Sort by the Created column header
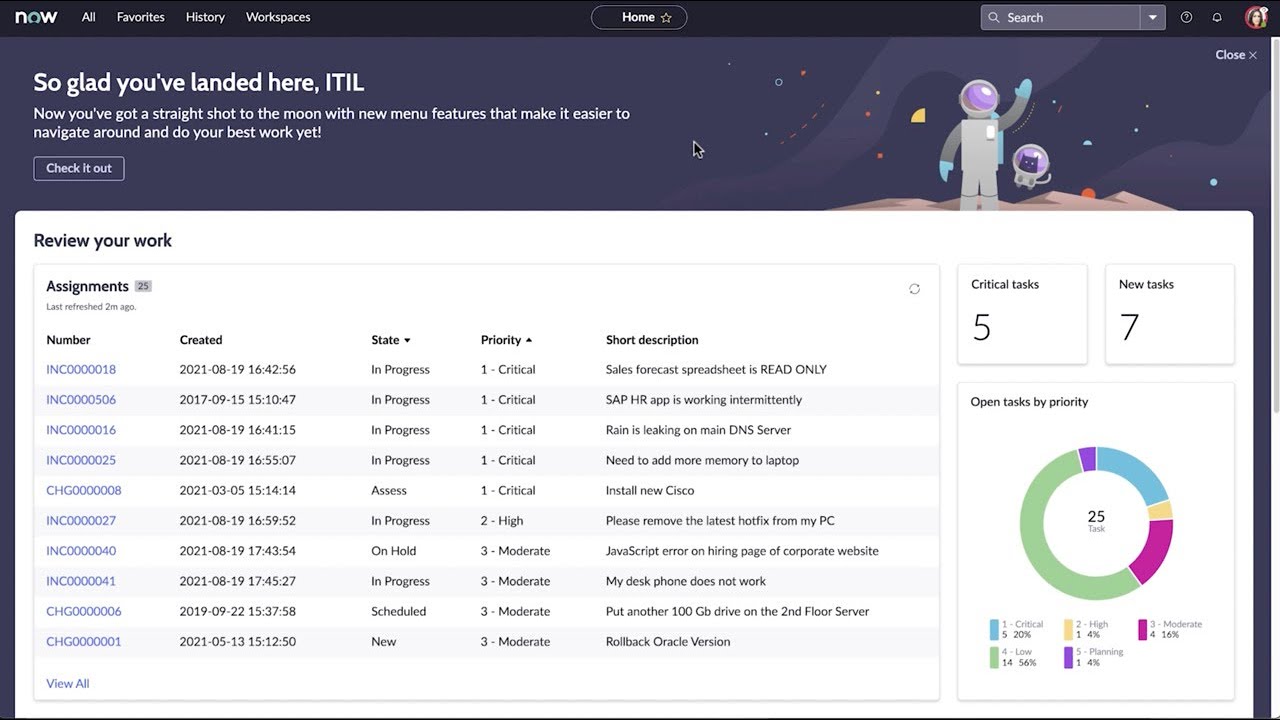1280x720 pixels. (201, 340)
